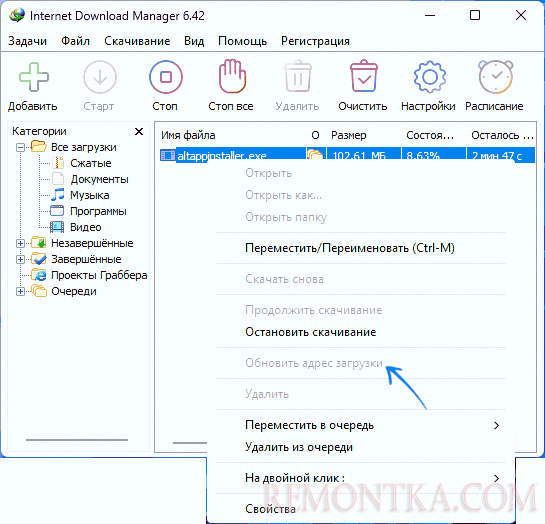Expand the Незавершённые tree node
The height and width of the screenshot is (524, 545).
21,243
